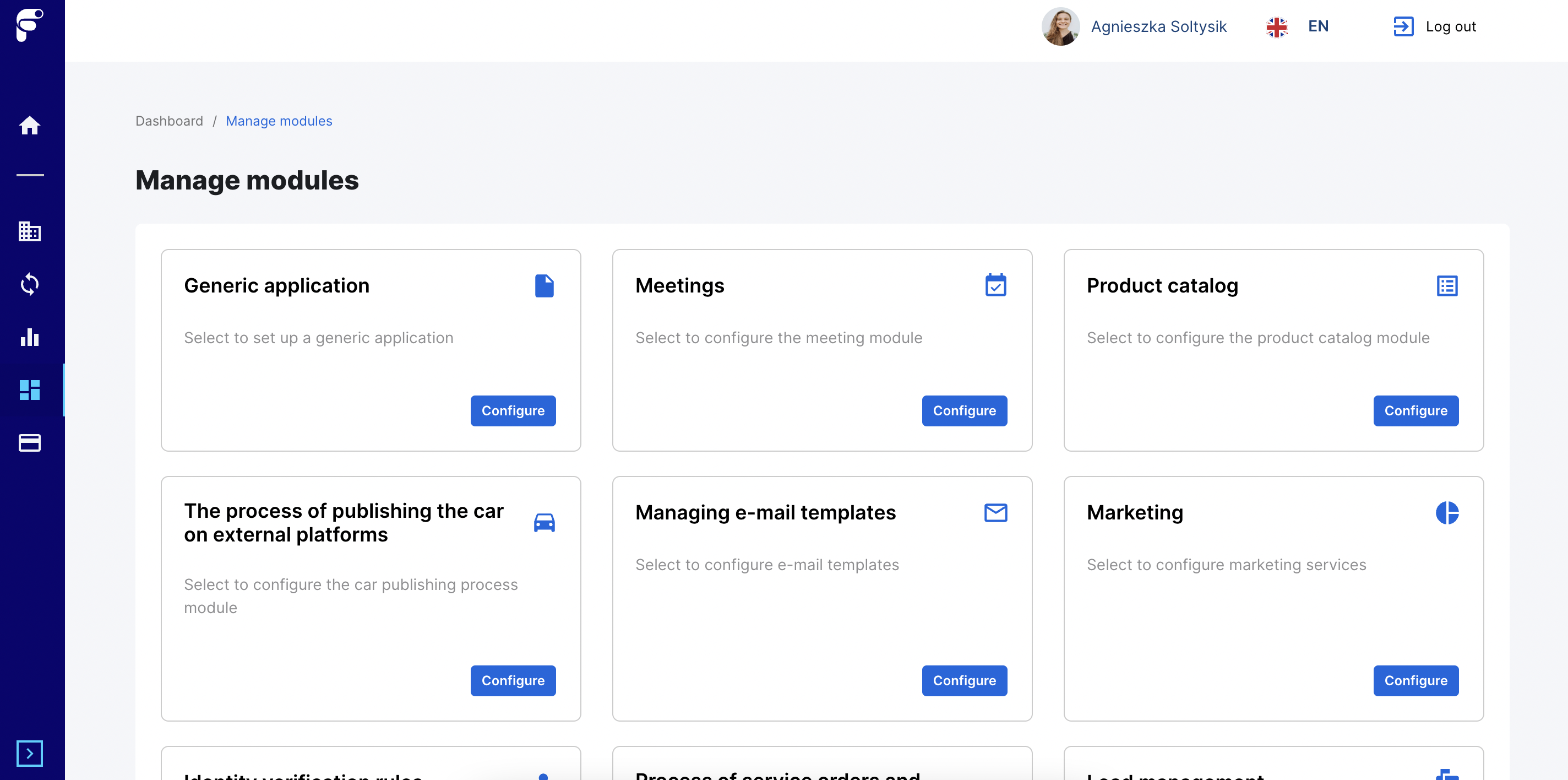1568x780 pixels.
Task: Click the home icon in sidebar
Action: (x=29, y=126)
